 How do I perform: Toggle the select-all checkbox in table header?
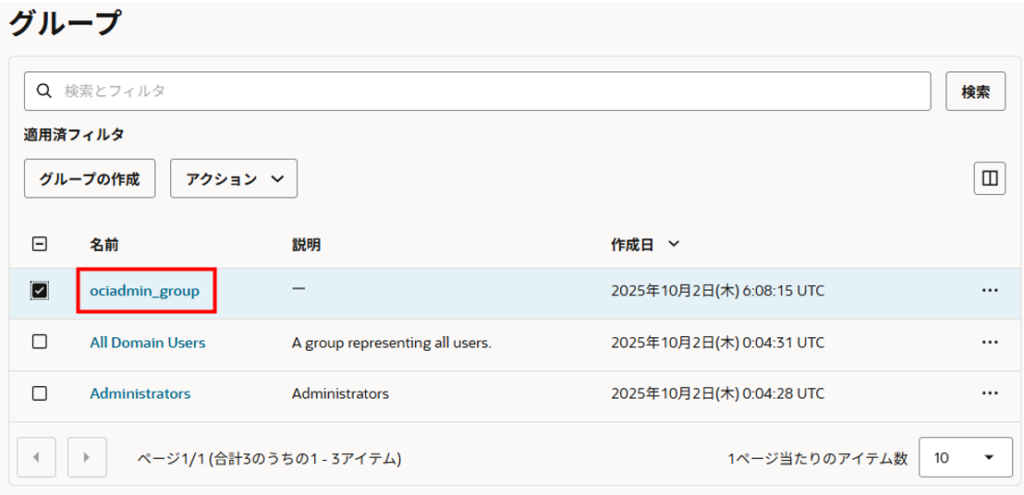pos(40,244)
